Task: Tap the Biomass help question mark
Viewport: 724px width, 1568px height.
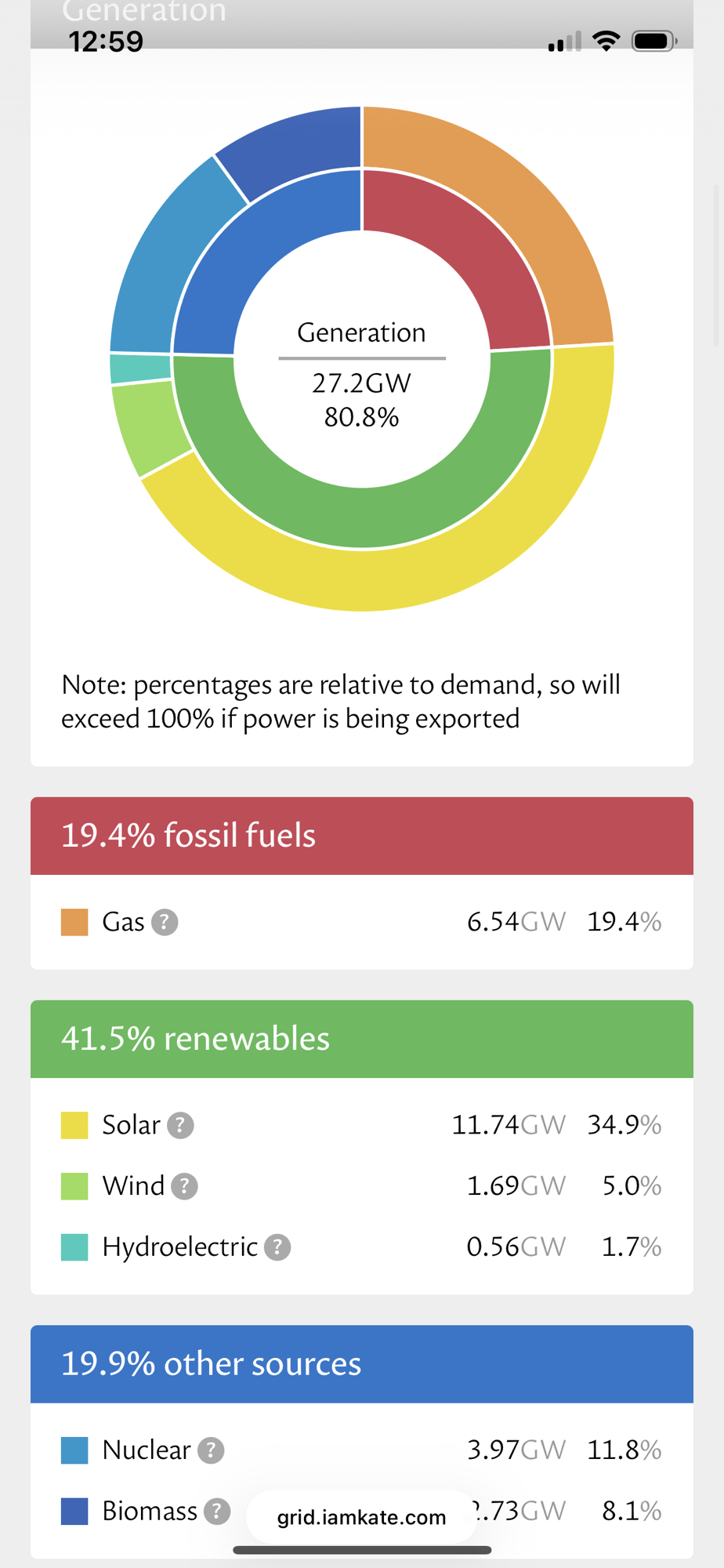Action: pos(217,1511)
